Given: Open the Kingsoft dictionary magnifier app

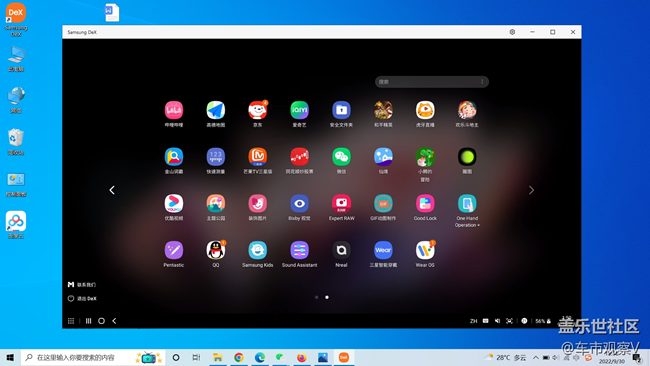Looking at the screenshot, I should 174,157.
